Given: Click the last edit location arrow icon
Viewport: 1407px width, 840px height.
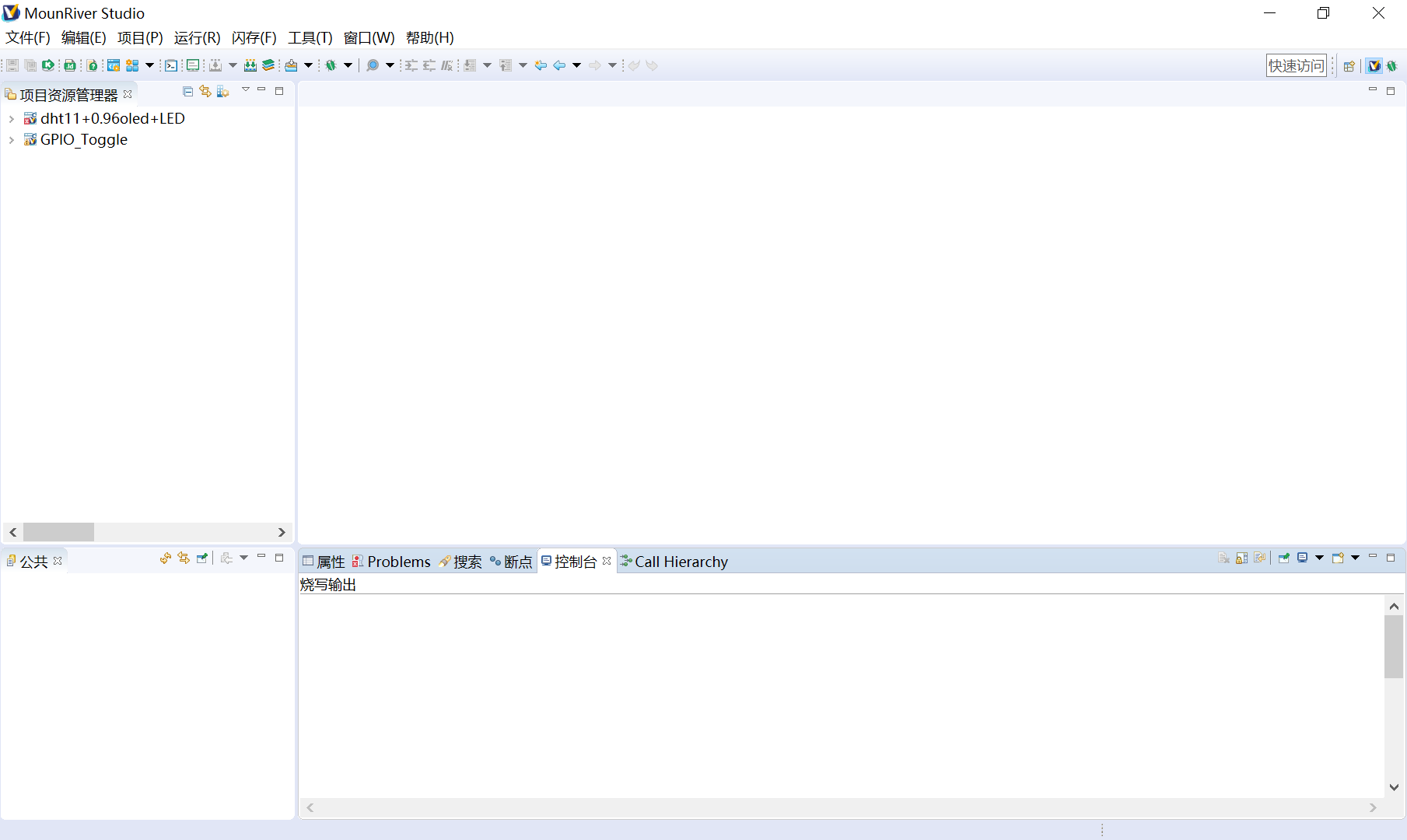Looking at the screenshot, I should [541, 65].
